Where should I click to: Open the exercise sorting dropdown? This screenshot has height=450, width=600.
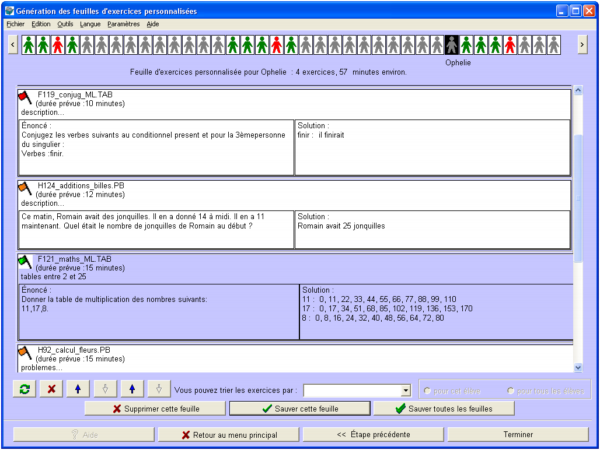pos(405,390)
